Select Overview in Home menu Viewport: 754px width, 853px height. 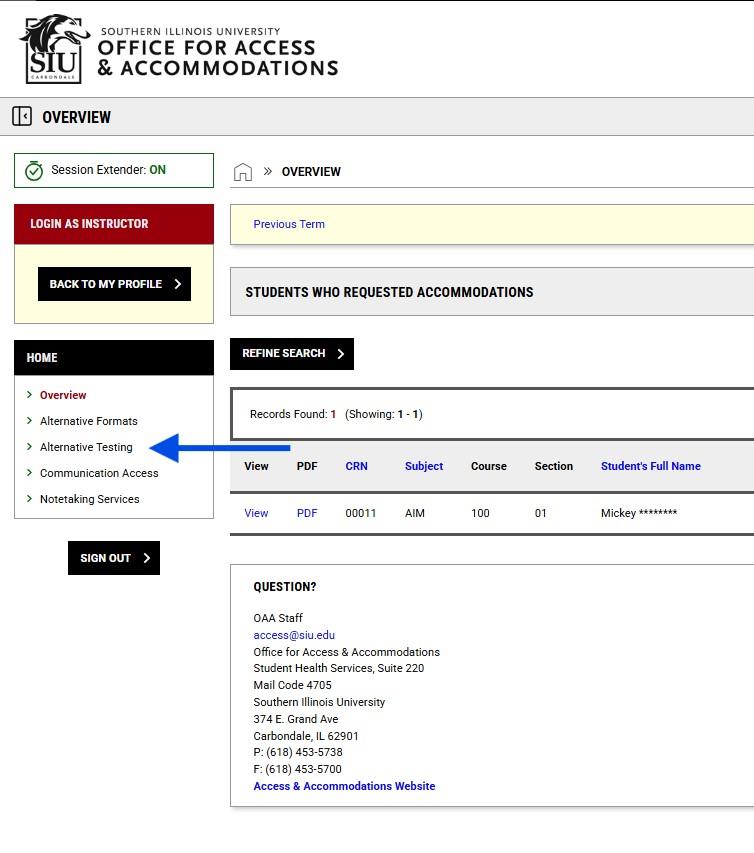[63, 395]
